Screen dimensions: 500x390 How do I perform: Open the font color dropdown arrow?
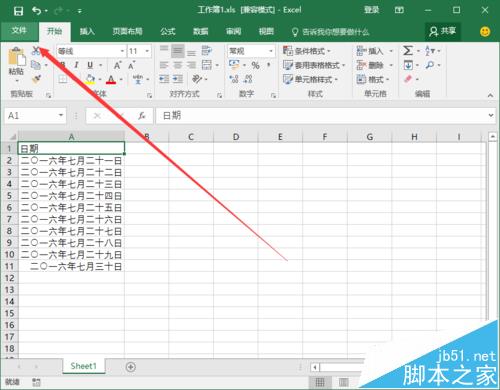(x=121, y=80)
